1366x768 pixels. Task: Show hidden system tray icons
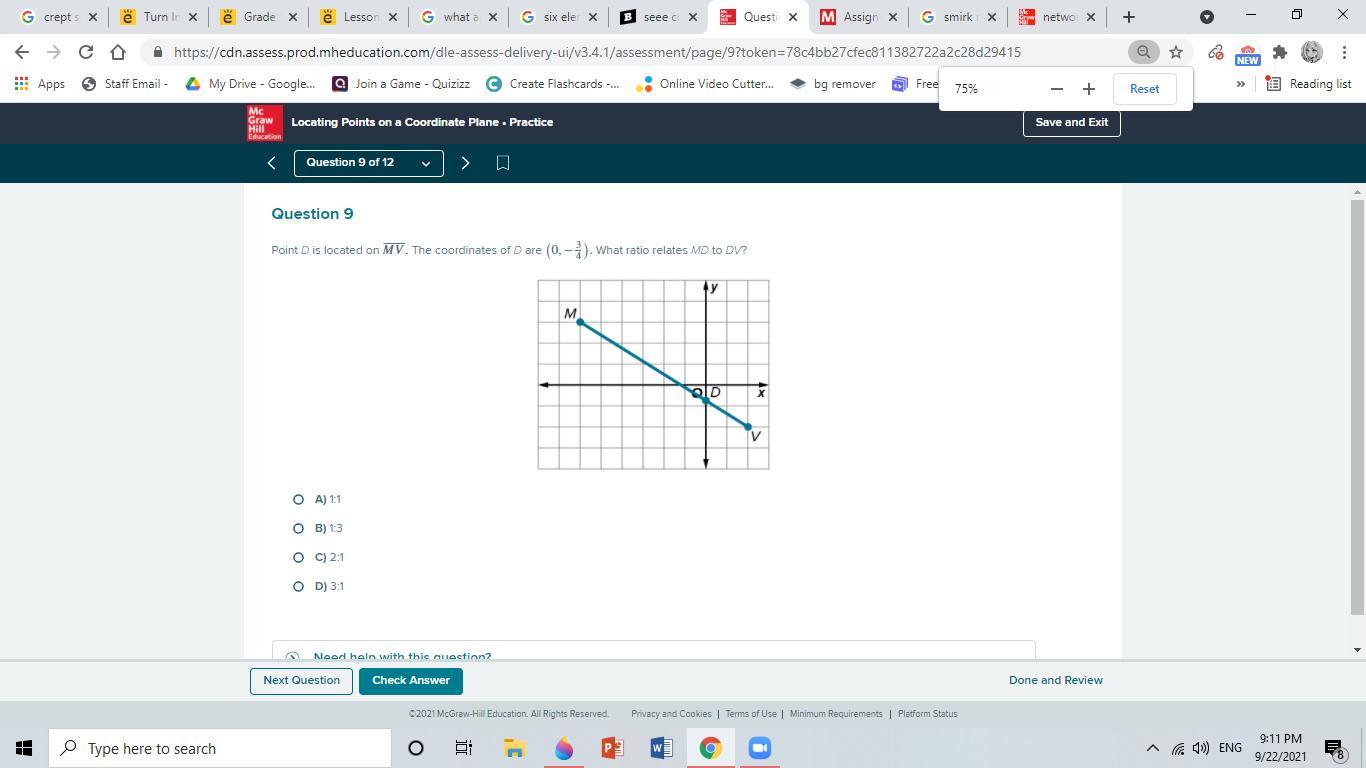1152,748
